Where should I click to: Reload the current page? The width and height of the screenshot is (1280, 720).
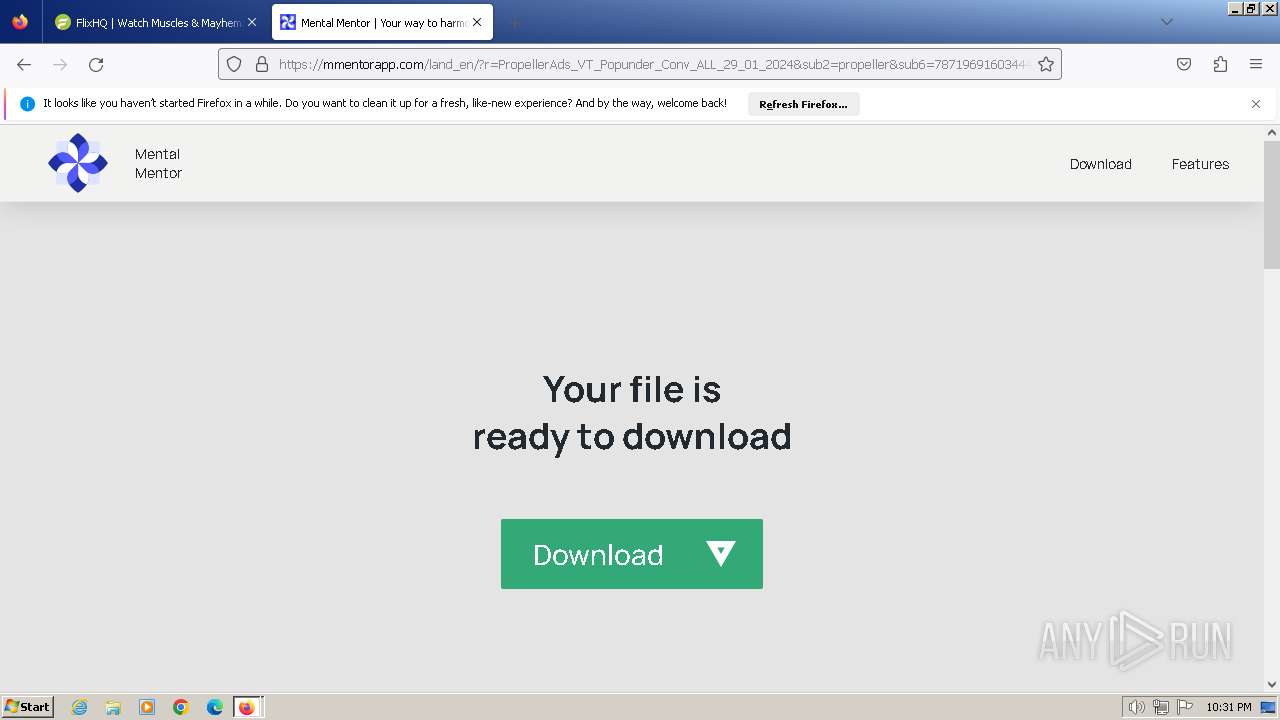96,64
